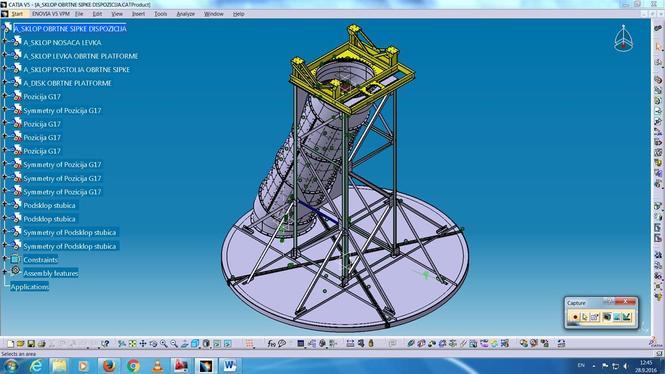Open the ENOVIA V5 VPM menu
The image size is (665, 374).
[x=51, y=14]
